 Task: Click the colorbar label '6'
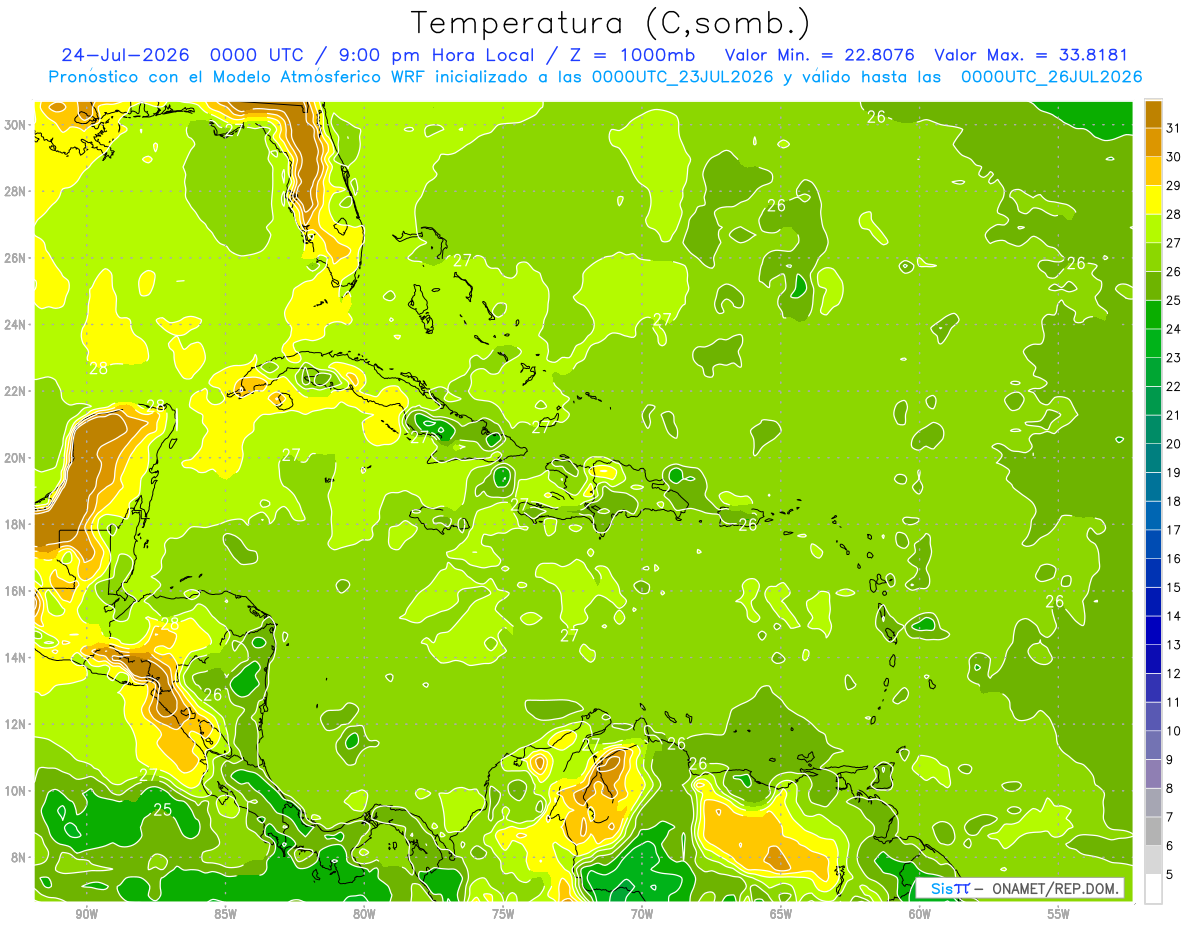tap(1170, 846)
